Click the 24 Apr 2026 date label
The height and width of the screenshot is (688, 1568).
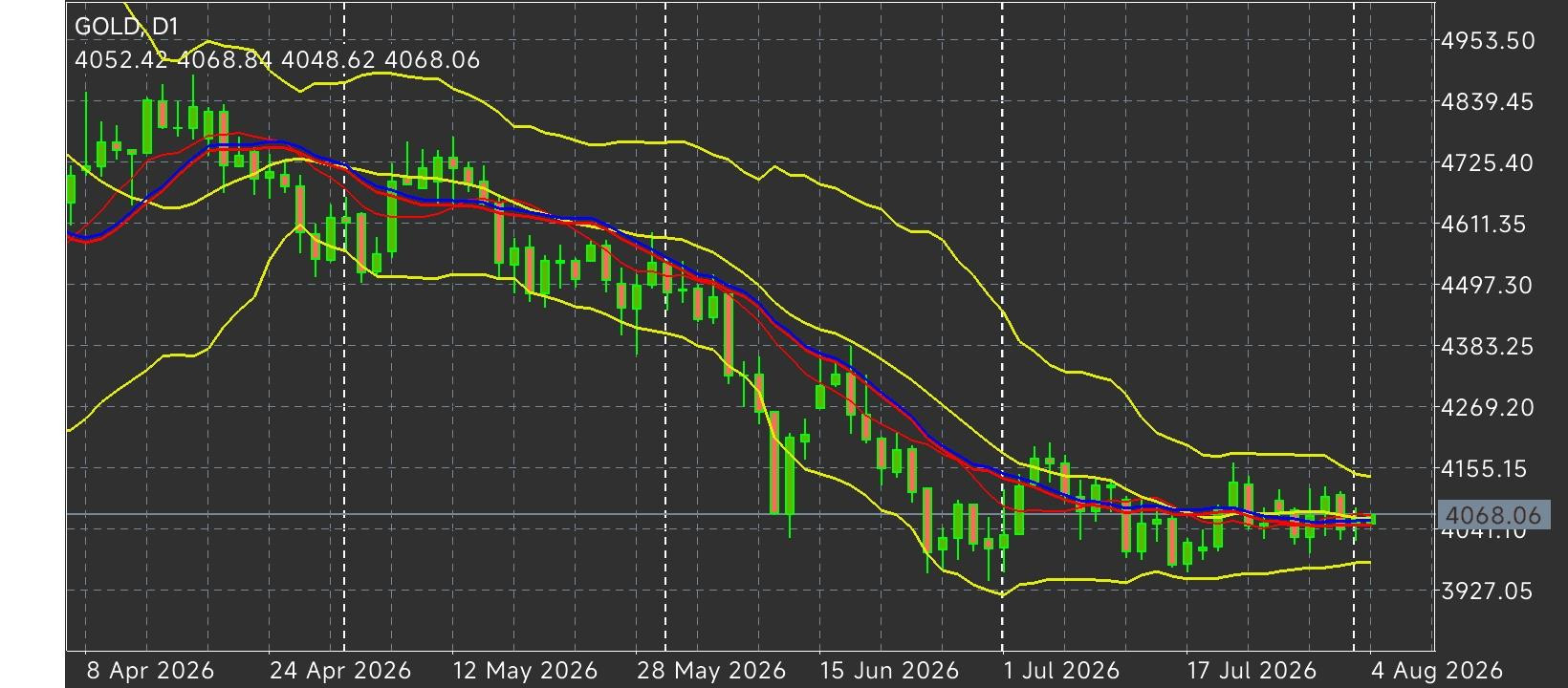click(x=340, y=671)
